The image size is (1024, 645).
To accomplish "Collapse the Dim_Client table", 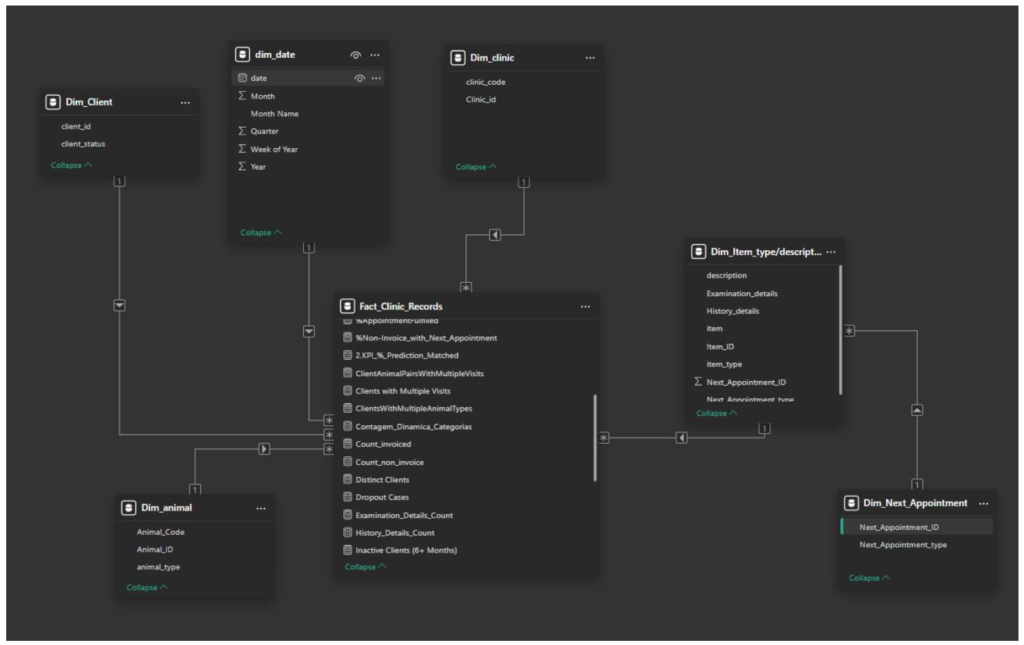I will click(x=71, y=165).
